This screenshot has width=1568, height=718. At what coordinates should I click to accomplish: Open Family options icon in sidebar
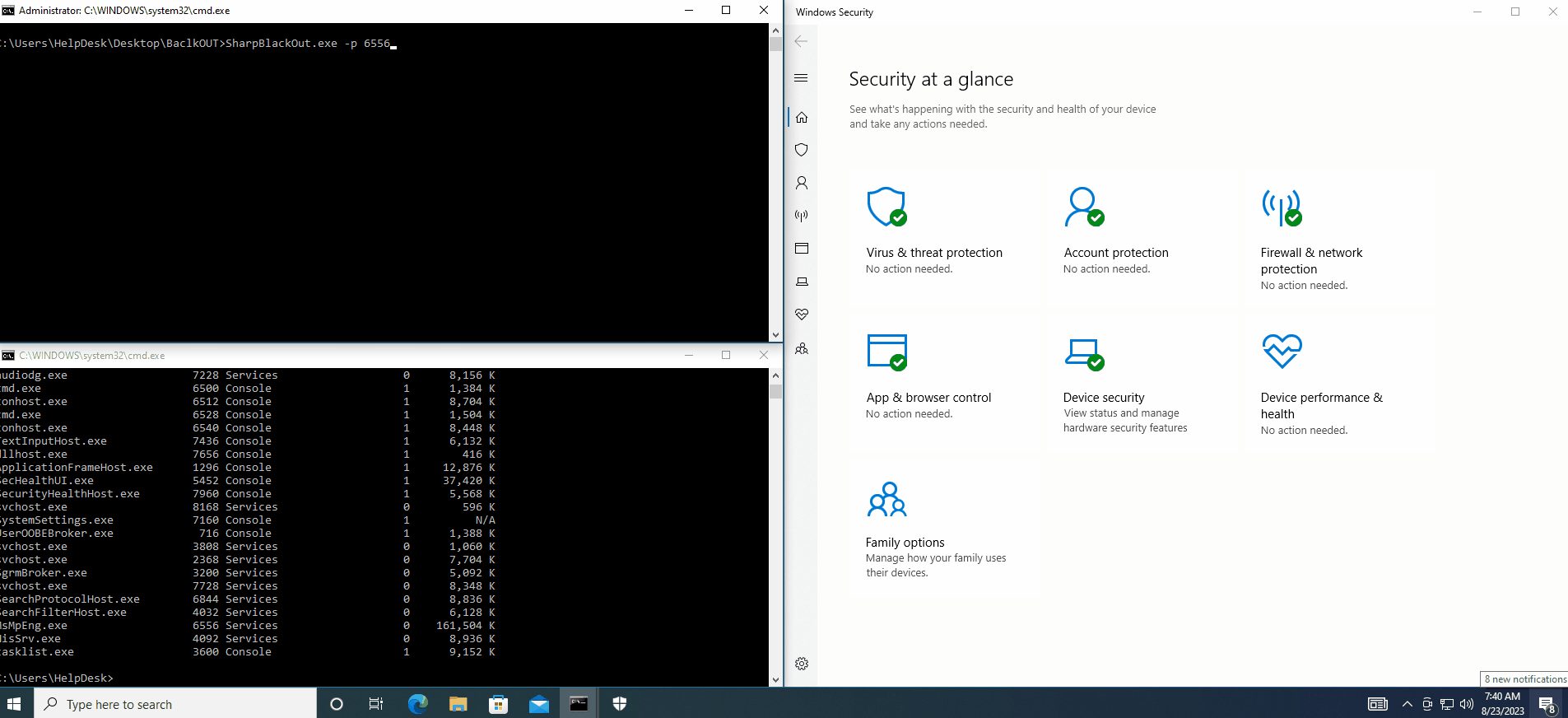[x=802, y=348]
